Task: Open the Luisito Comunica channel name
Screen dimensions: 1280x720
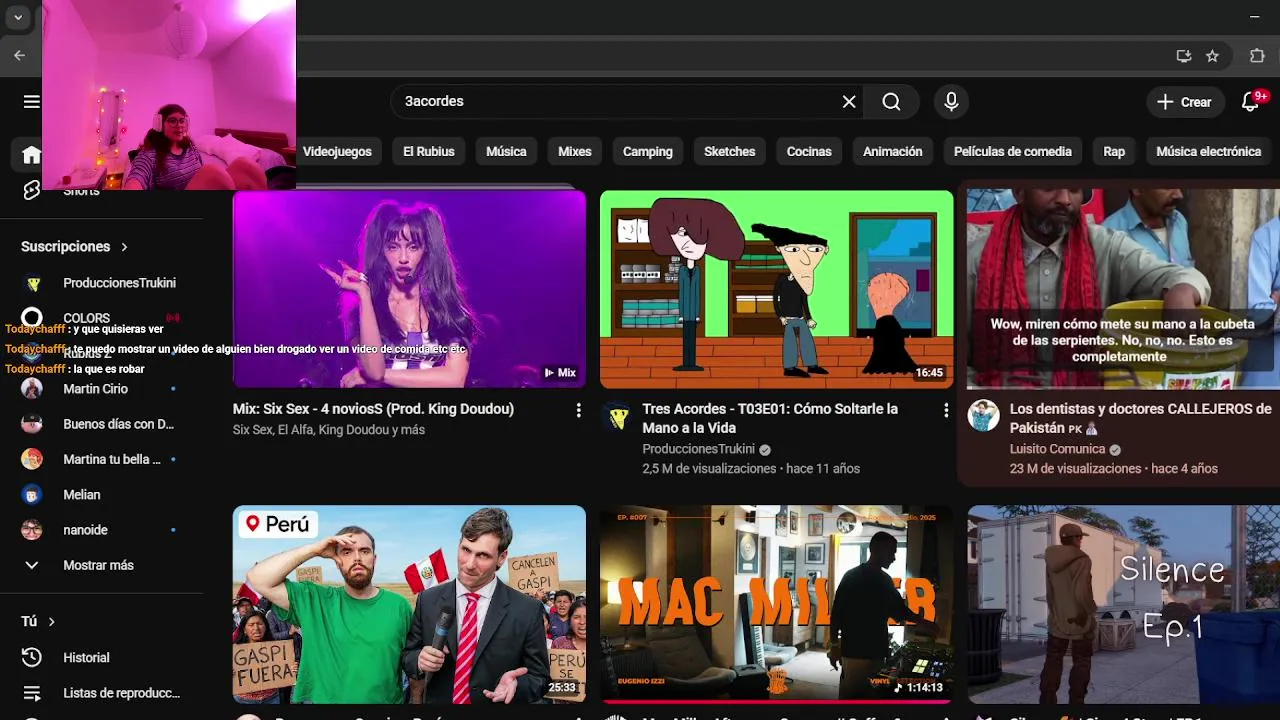Action: 1057,449
